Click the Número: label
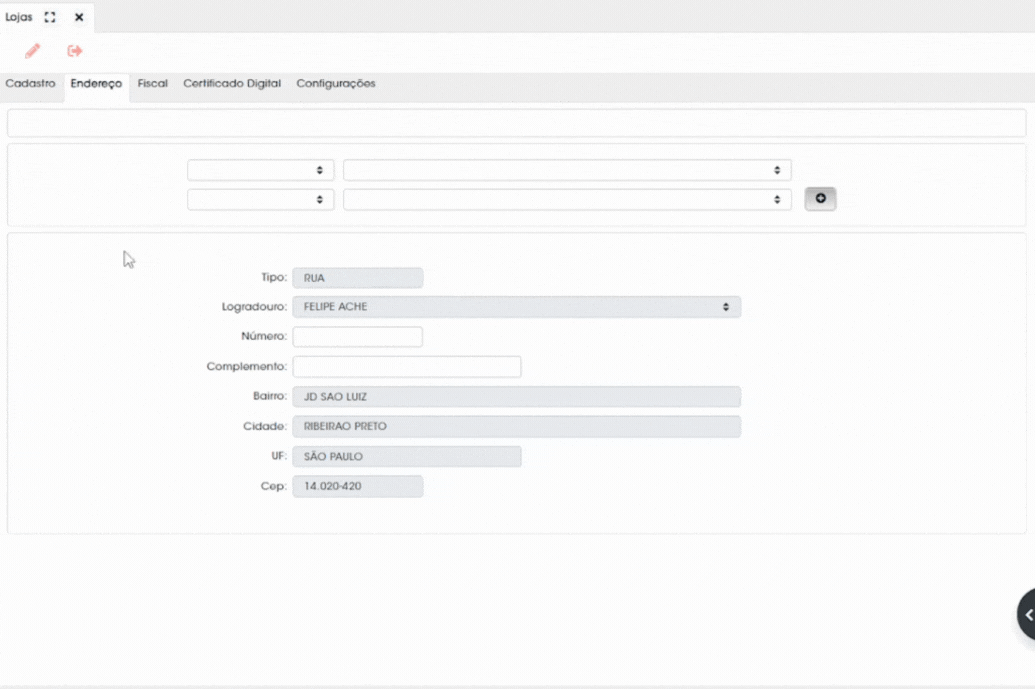Screen dimensions: 1035x689 [264, 336]
